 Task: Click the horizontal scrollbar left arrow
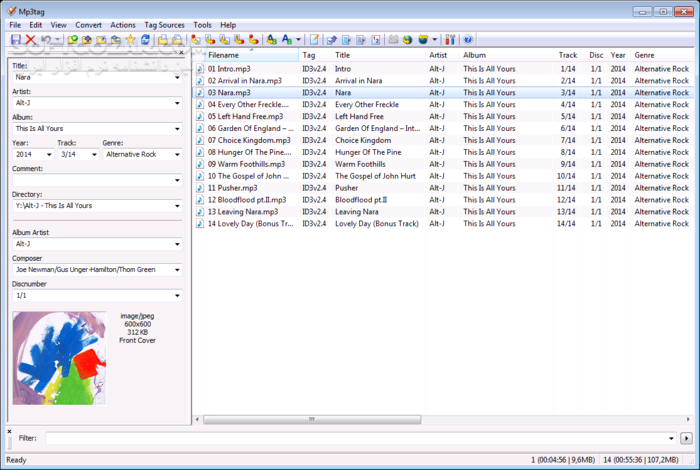coord(198,420)
